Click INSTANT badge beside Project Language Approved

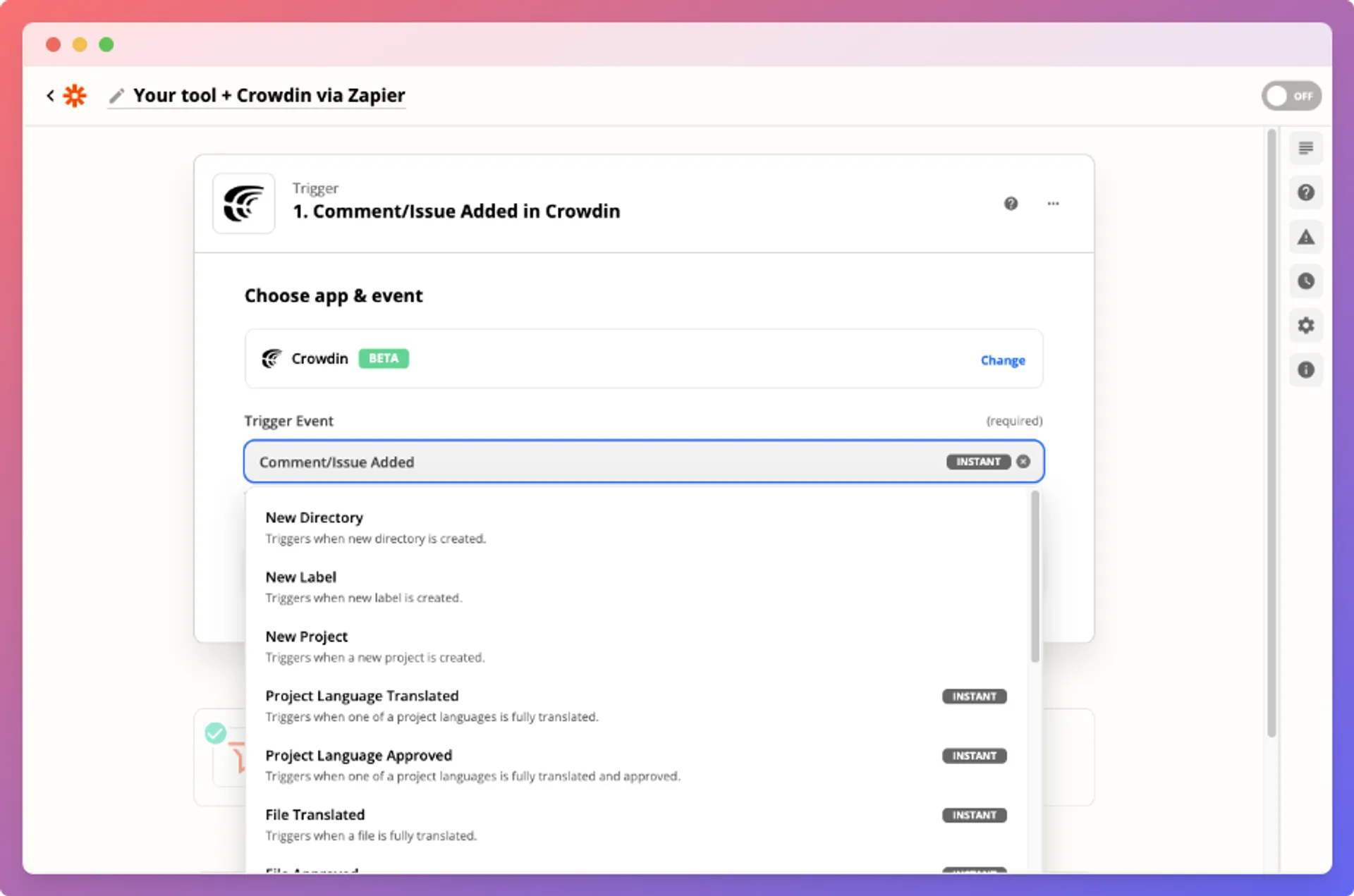(974, 756)
